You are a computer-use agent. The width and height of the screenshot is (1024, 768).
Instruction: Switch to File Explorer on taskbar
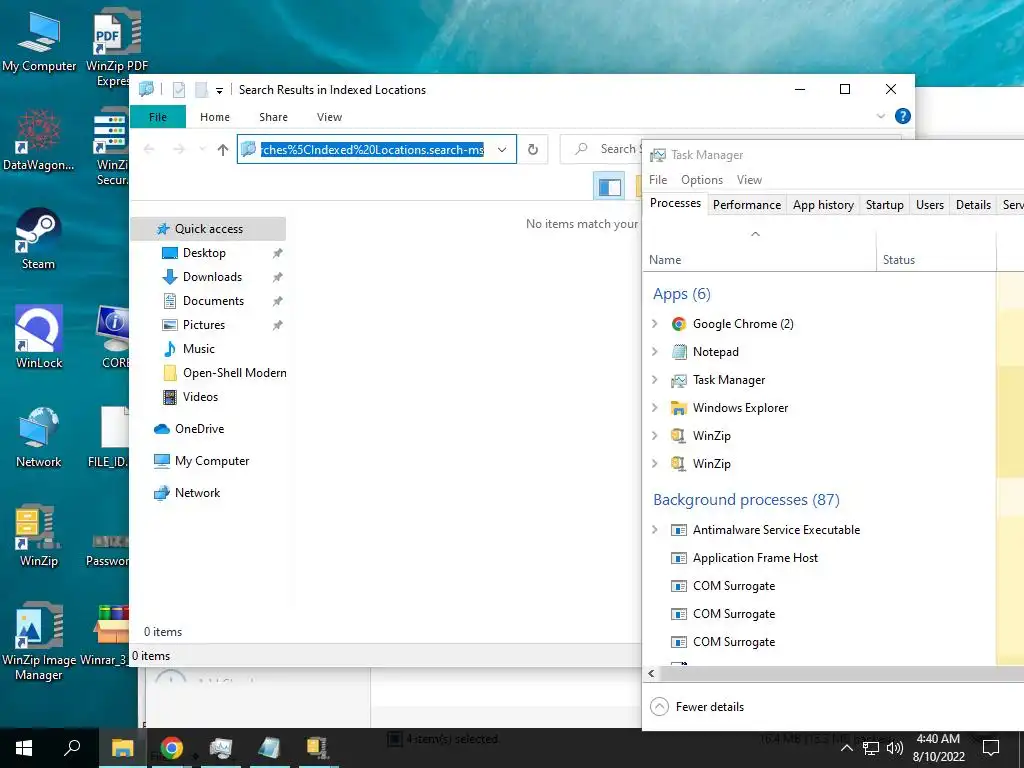click(x=122, y=748)
